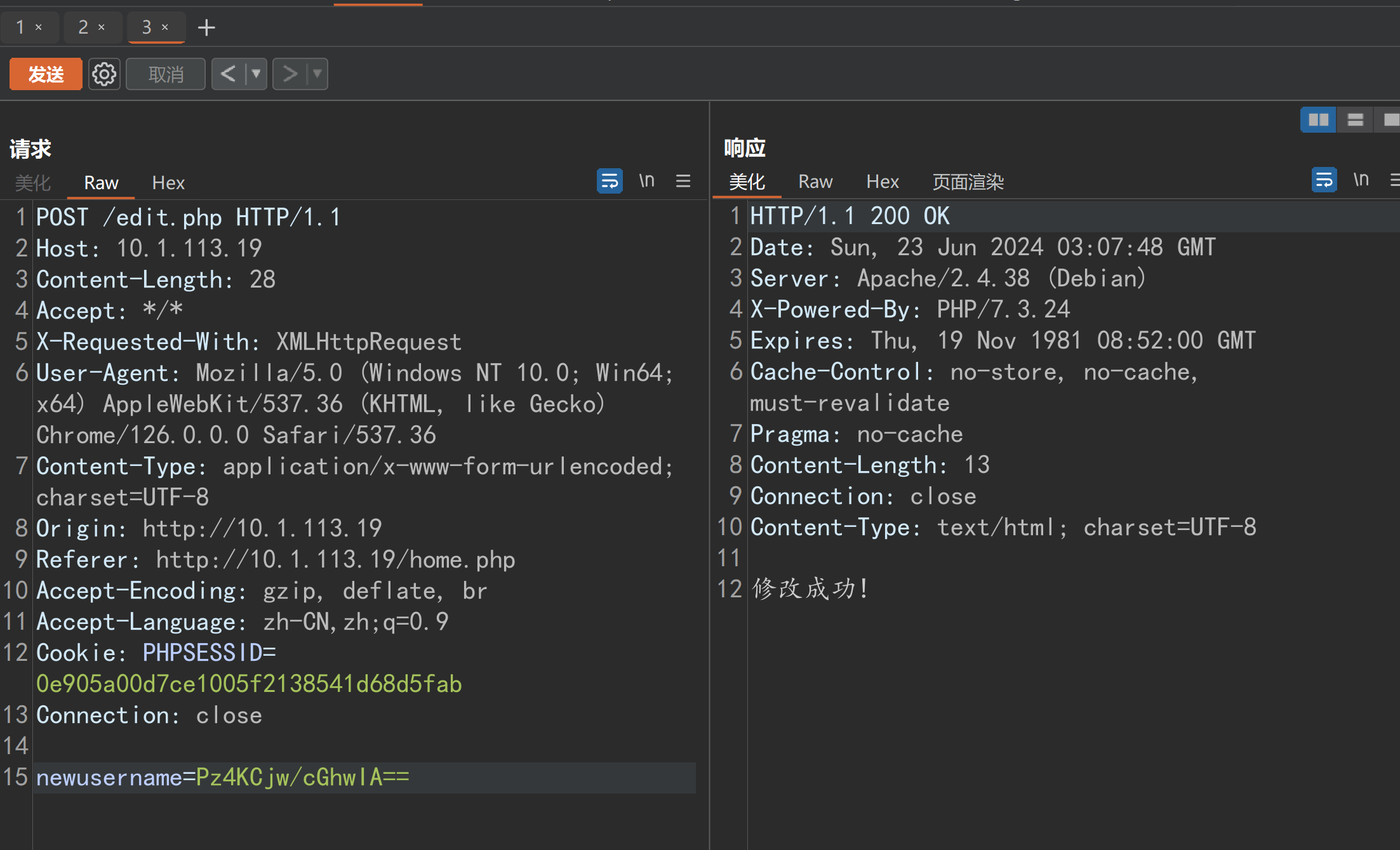Choose side-by-side layout view
The height and width of the screenshot is (850, 1400).
pyautogui.click(x=1318, y=119)
